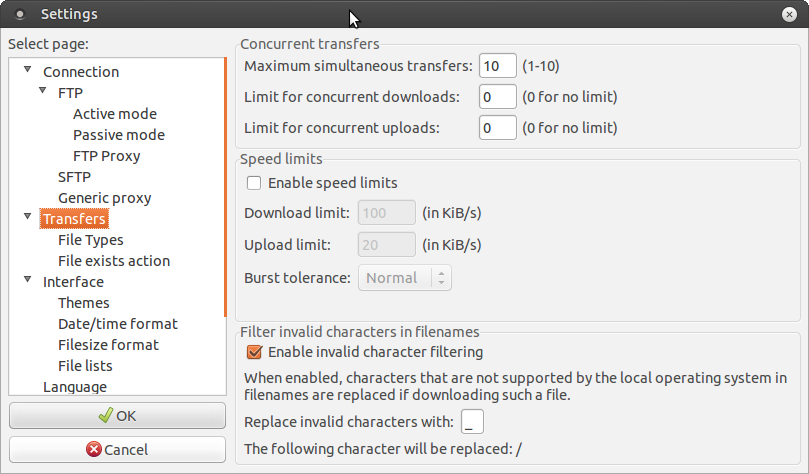Image resolution: width=809 pixels, height=474 pixels.
Task: Collapse the Connection tree node
Action: point(27,72)
